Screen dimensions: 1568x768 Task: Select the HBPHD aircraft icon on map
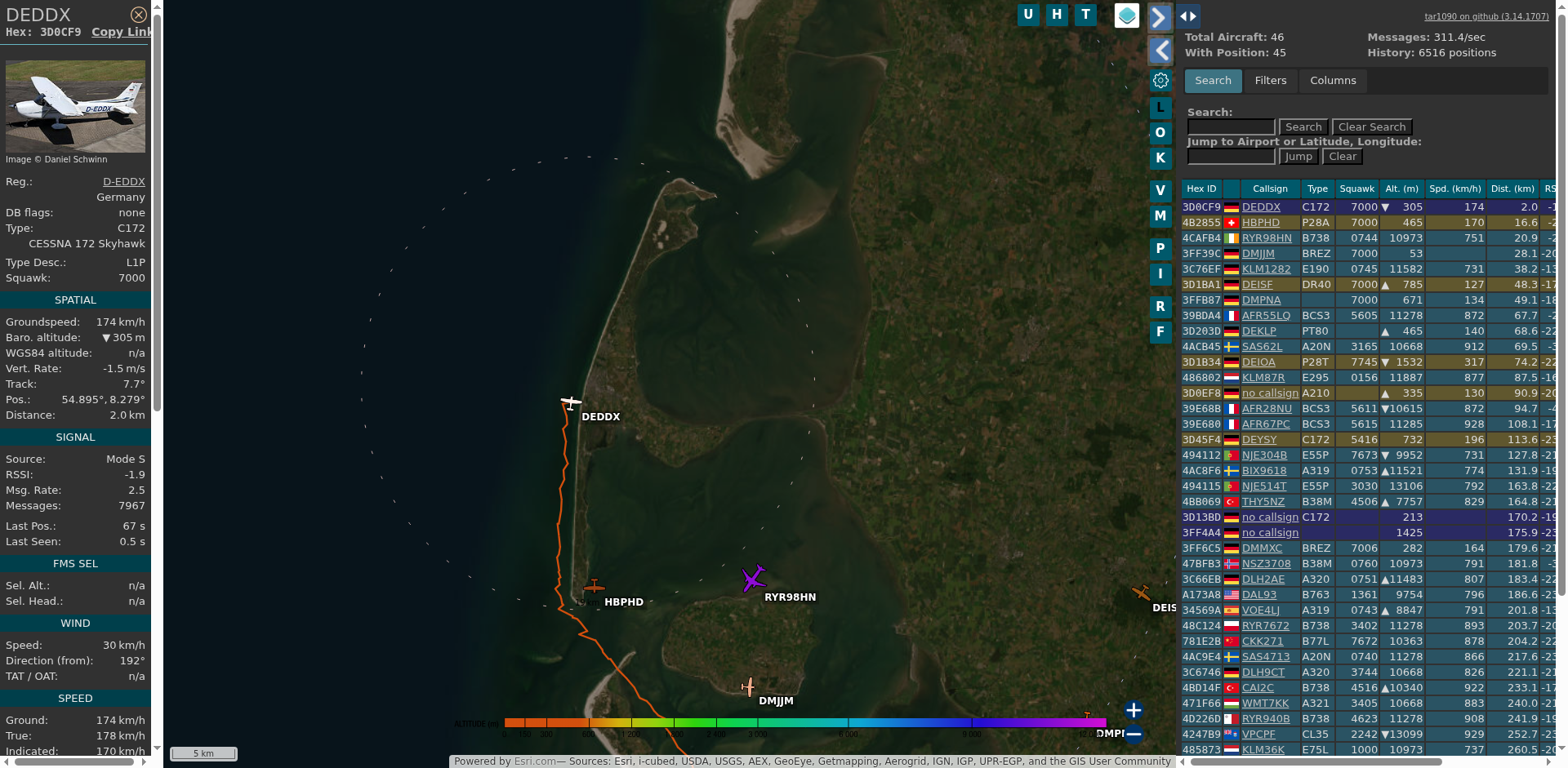[595, 587]
